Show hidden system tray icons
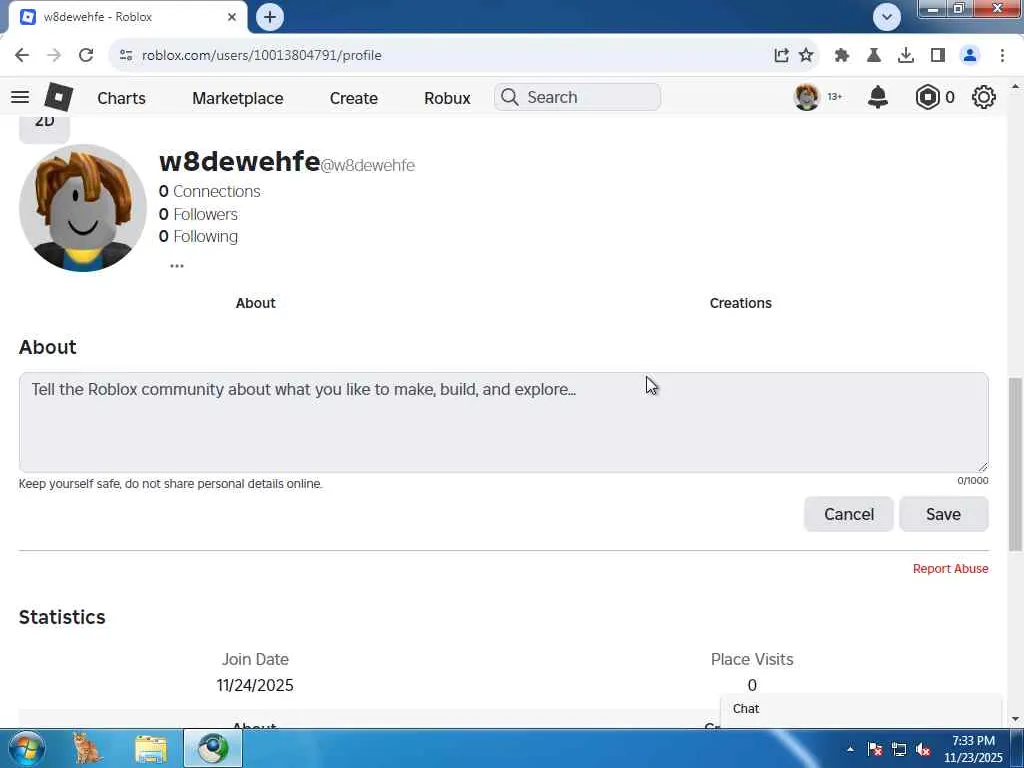The height and width of the screenshot is (768, 1024). tap(850, 749)
